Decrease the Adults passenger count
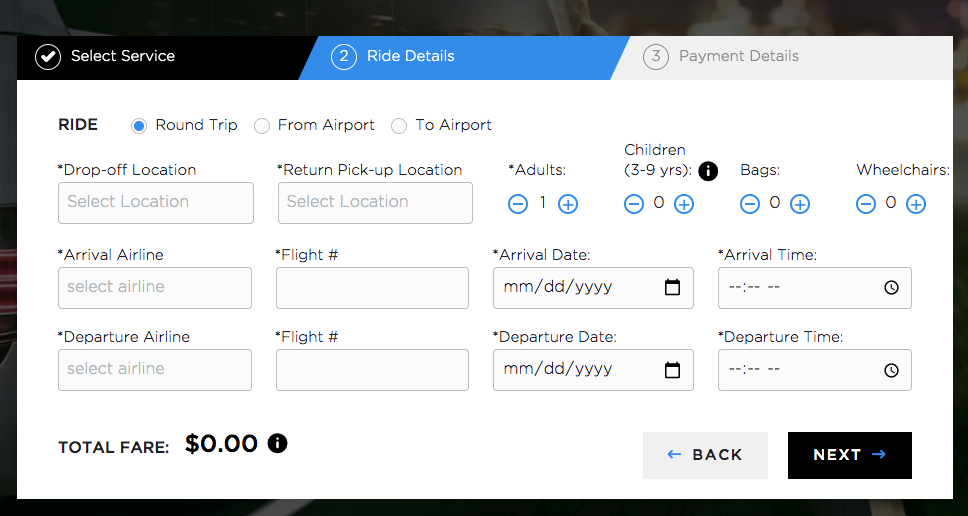Image resolution: width=968 pixels, height=516 pixels. 518,204
